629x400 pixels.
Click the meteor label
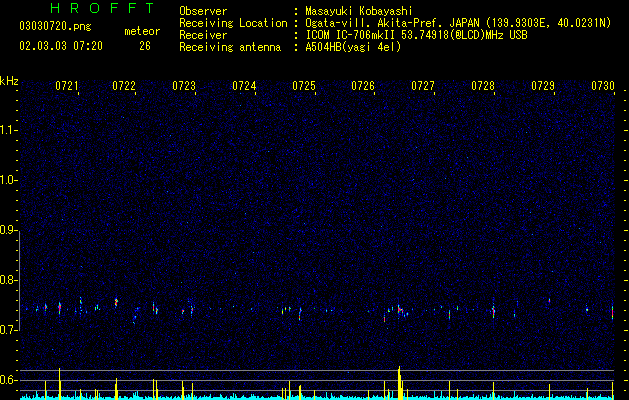[142, 31]
